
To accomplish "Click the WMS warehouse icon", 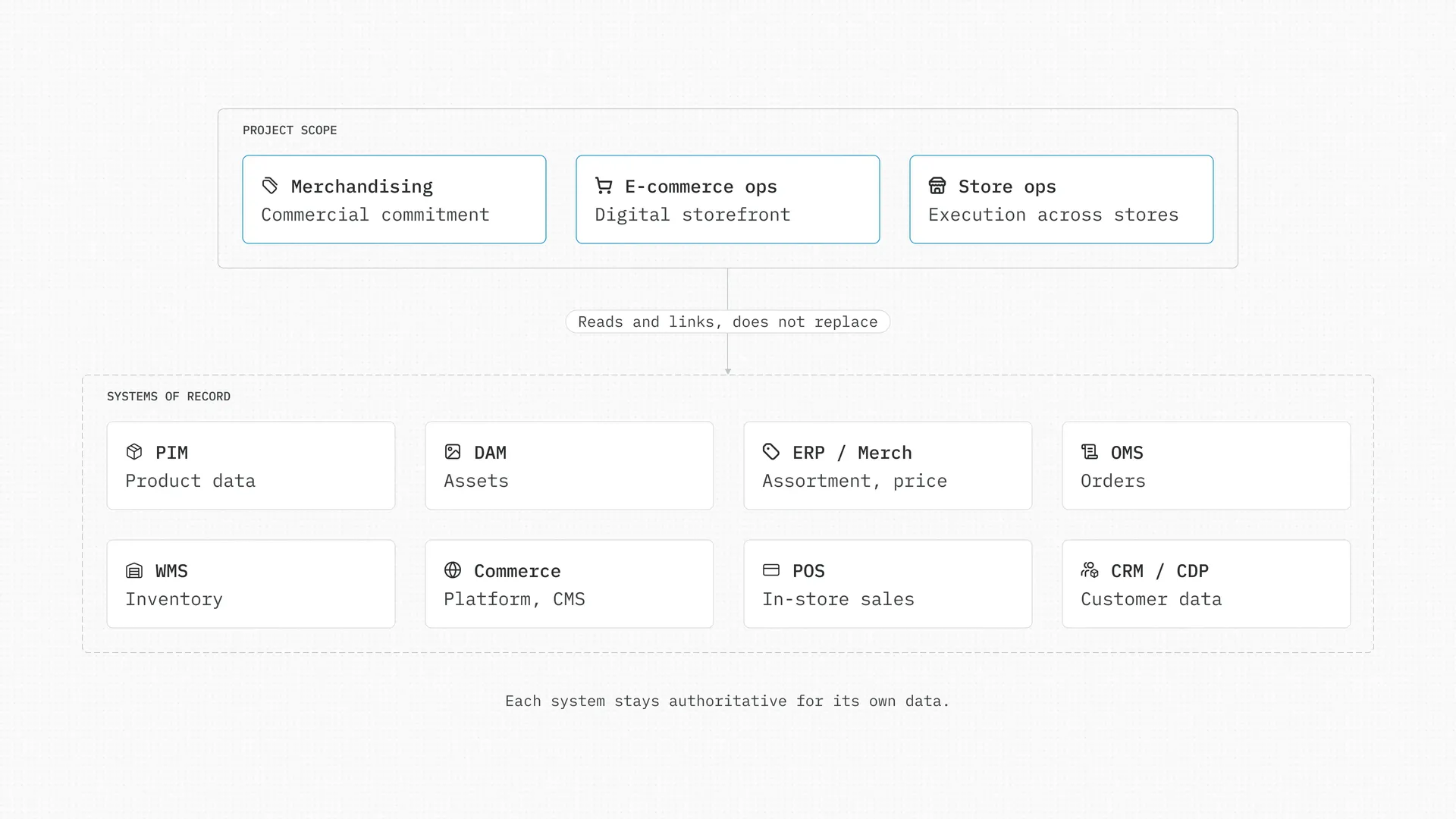I will pos(134,570).
